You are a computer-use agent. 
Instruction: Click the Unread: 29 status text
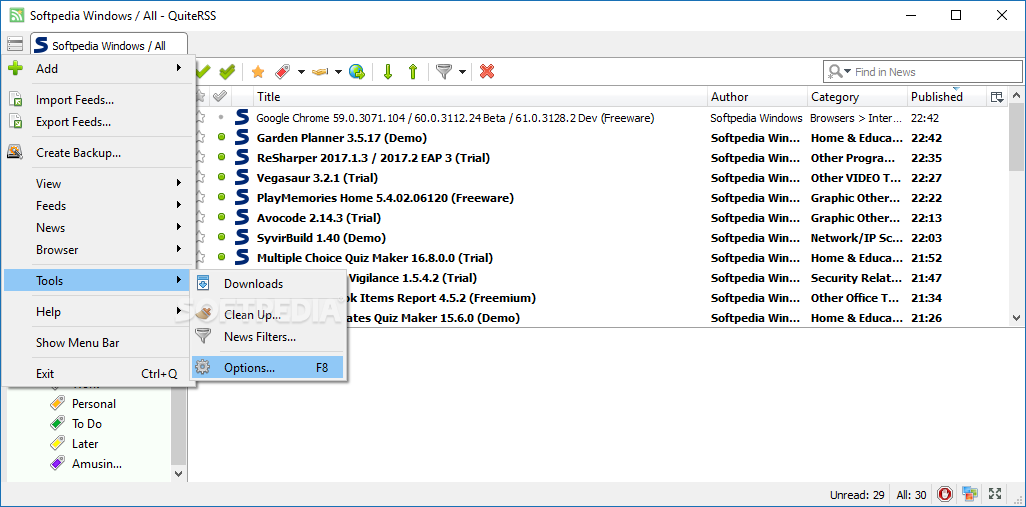coord(857,495)
